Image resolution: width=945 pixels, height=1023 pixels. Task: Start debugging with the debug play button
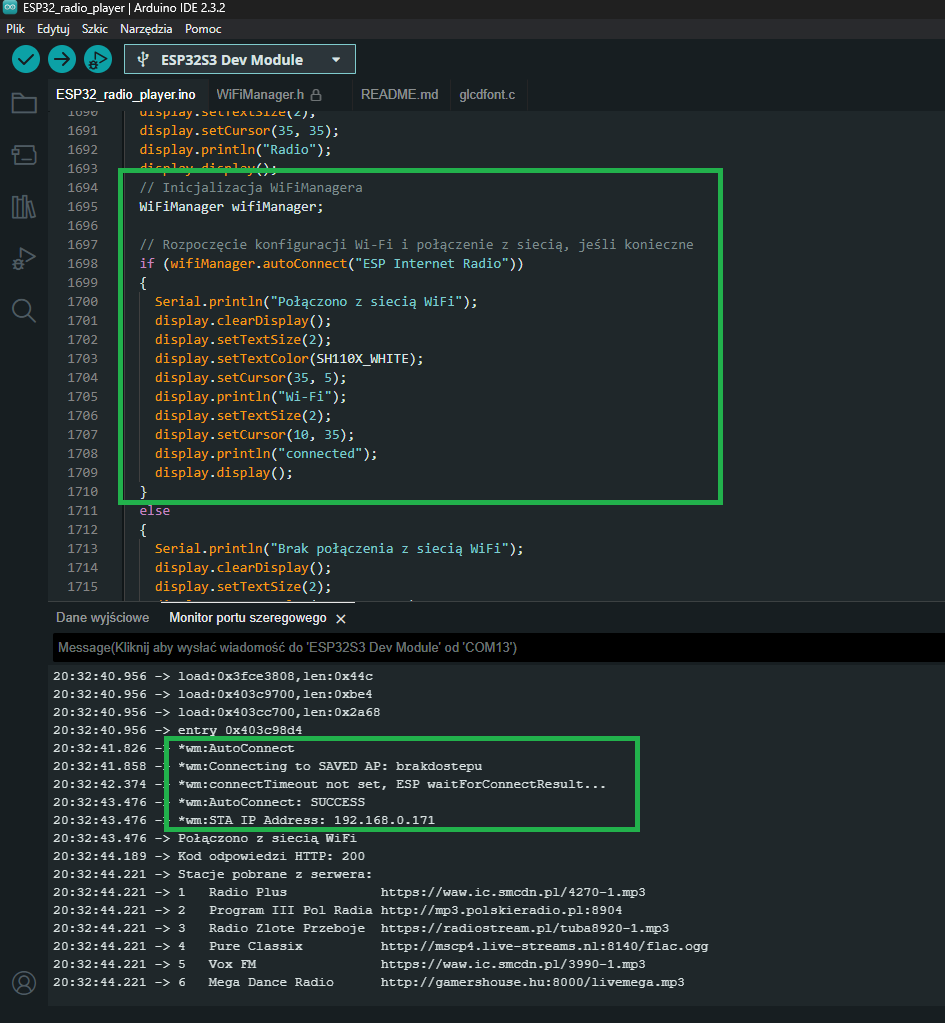[98, 59]
